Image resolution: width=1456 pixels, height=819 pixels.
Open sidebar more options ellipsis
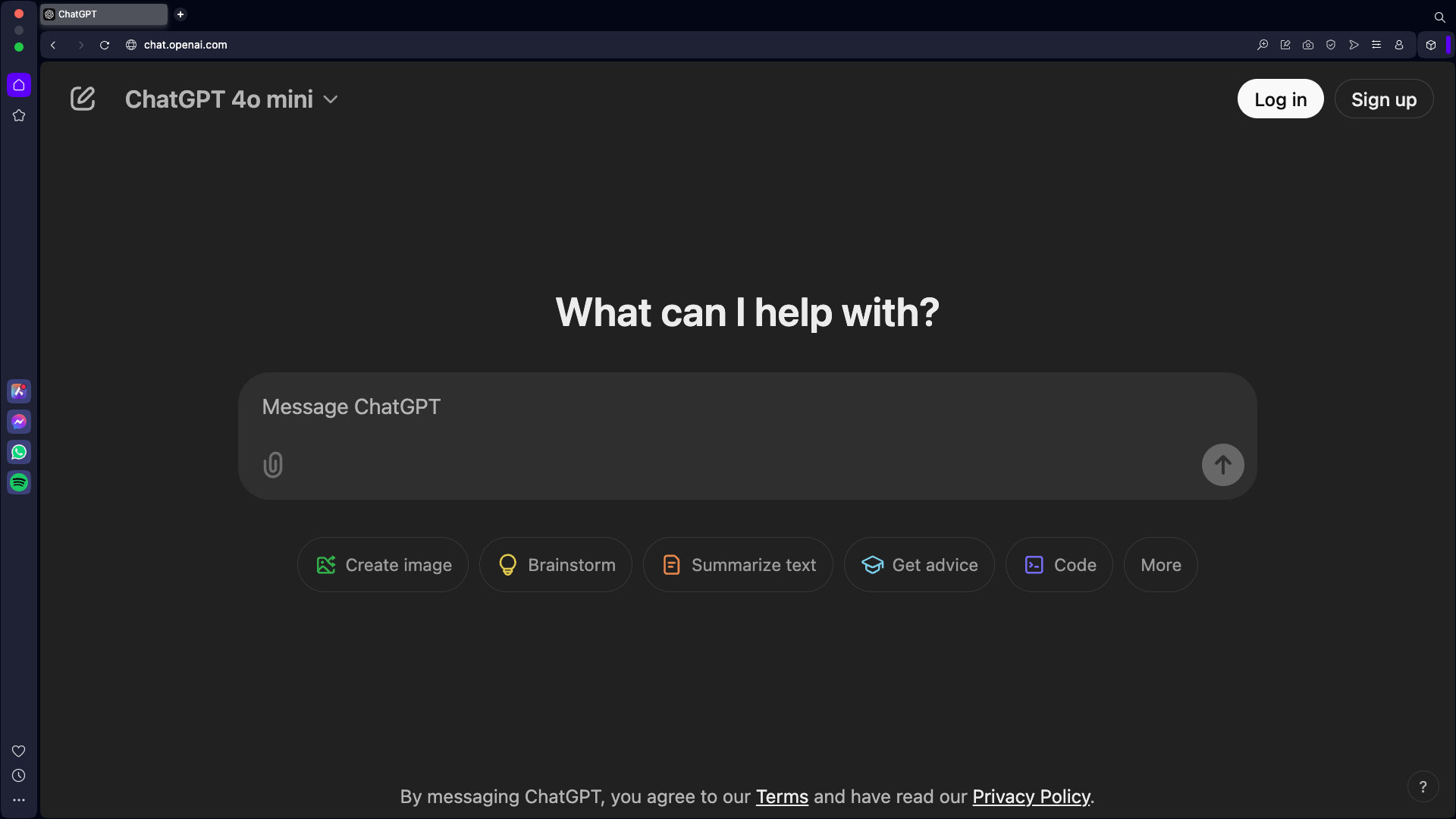[x=19, y=800]
